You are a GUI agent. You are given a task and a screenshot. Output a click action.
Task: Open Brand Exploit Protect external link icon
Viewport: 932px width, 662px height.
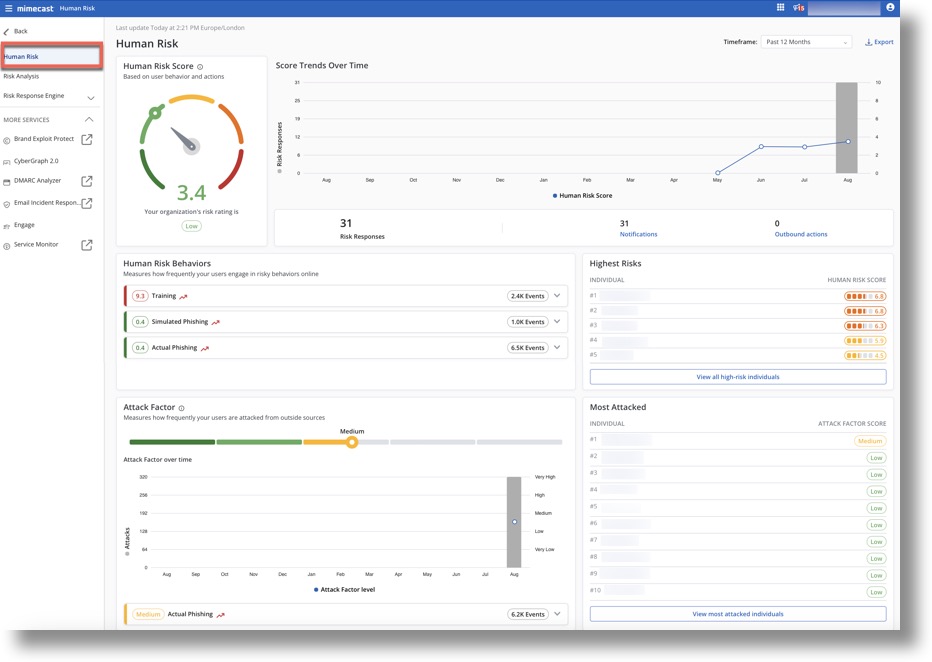(87, 140)
